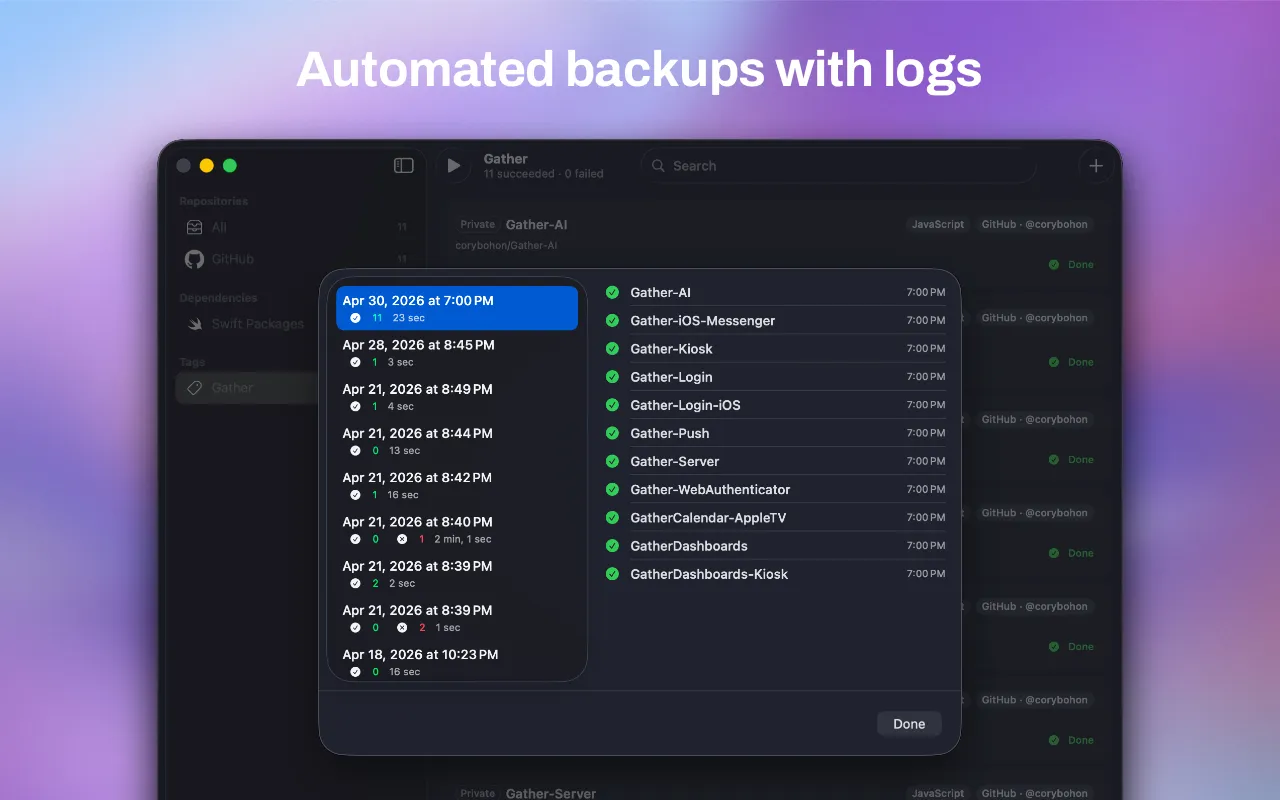Click the success icon for GatherDashboards
The height and width of the screenshot is (800, 1280).
pos(612,545)
